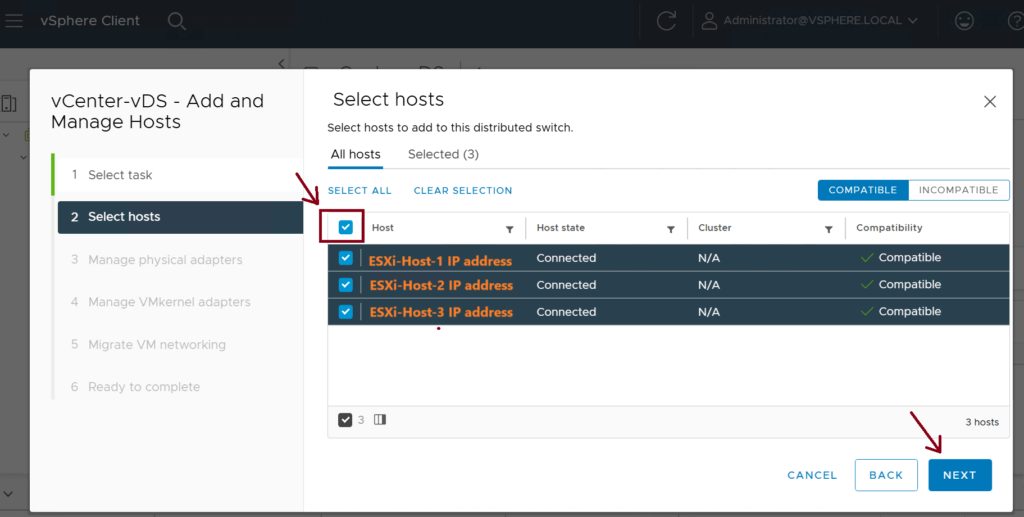Click step 4 Manage VMkernel adapters
The image size is (1024, 517).
[x=161, y=302]
